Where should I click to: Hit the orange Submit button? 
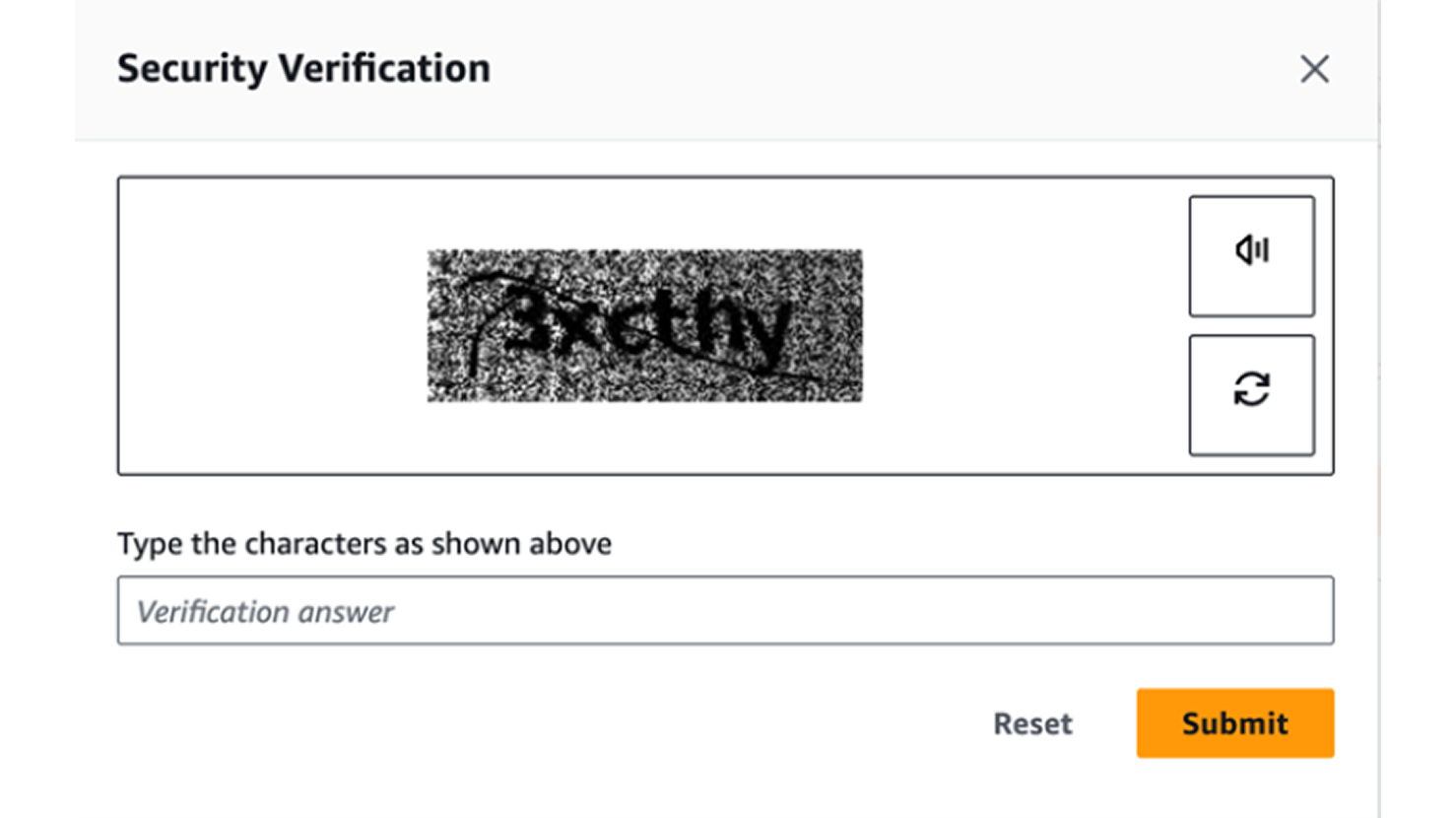[x=1234, y=723]
